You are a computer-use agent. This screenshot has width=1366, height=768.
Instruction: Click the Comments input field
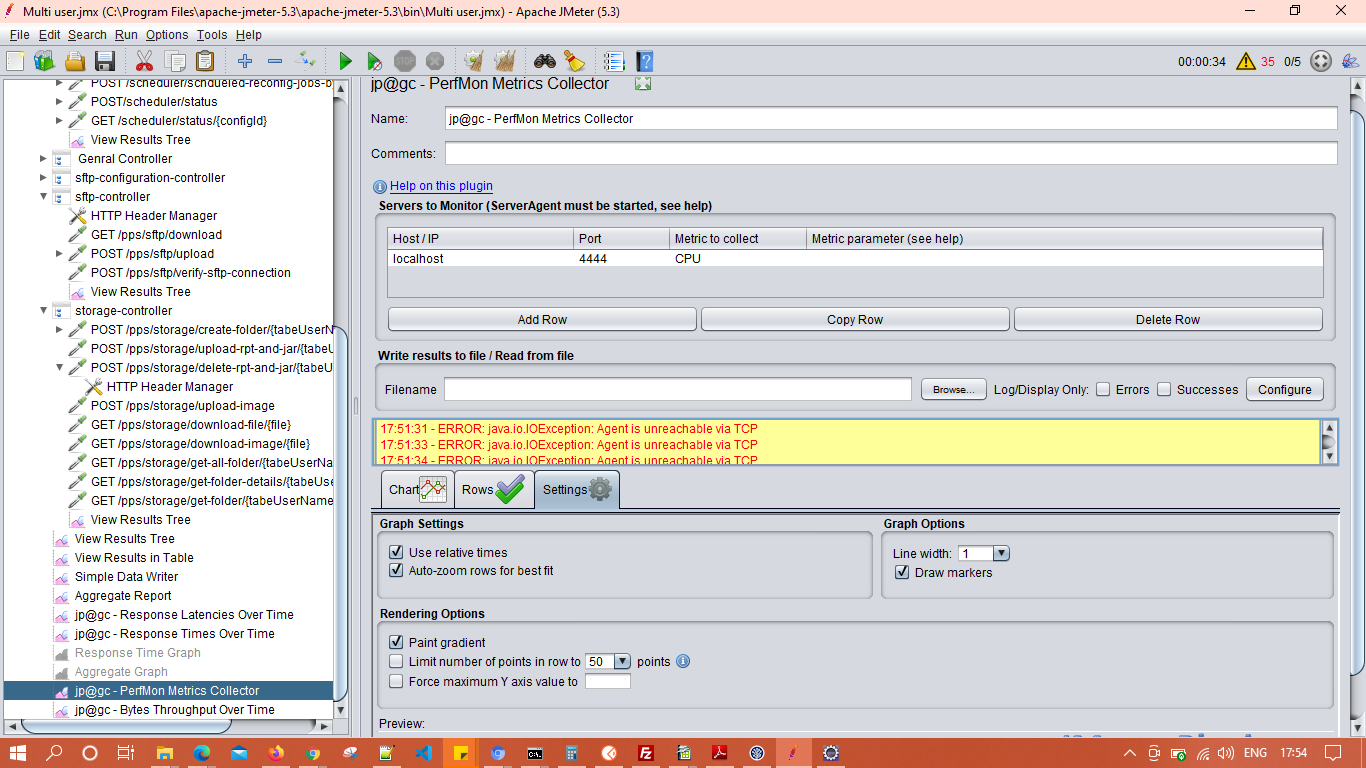point(891,153)
